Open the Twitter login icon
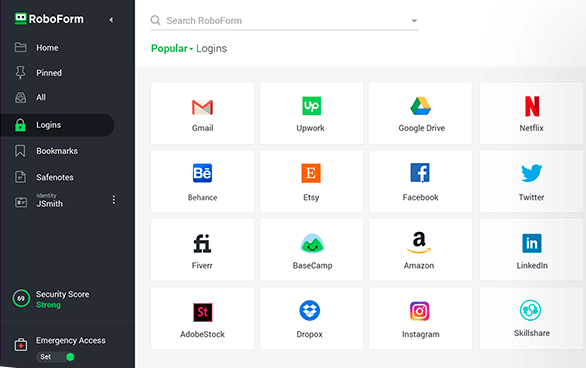586x368 pixels. [x=531, y=173]
